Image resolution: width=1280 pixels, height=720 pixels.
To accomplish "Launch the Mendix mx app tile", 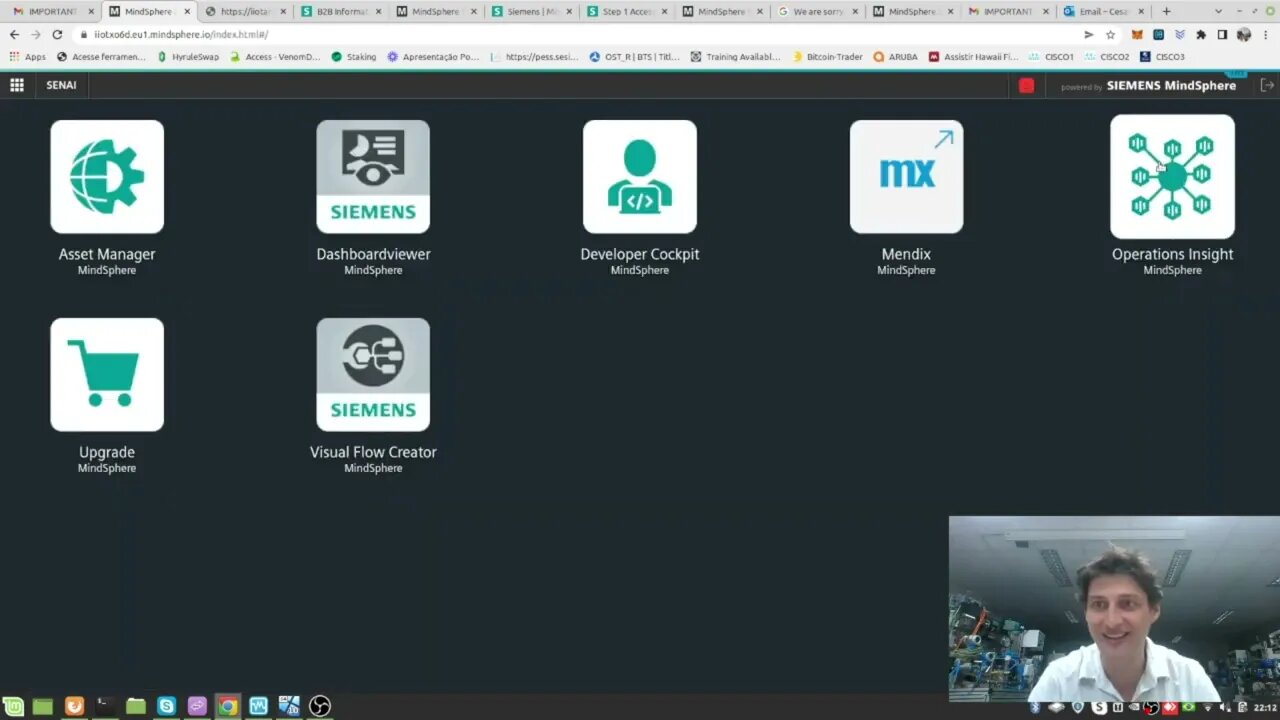I will tap(906, 177).
